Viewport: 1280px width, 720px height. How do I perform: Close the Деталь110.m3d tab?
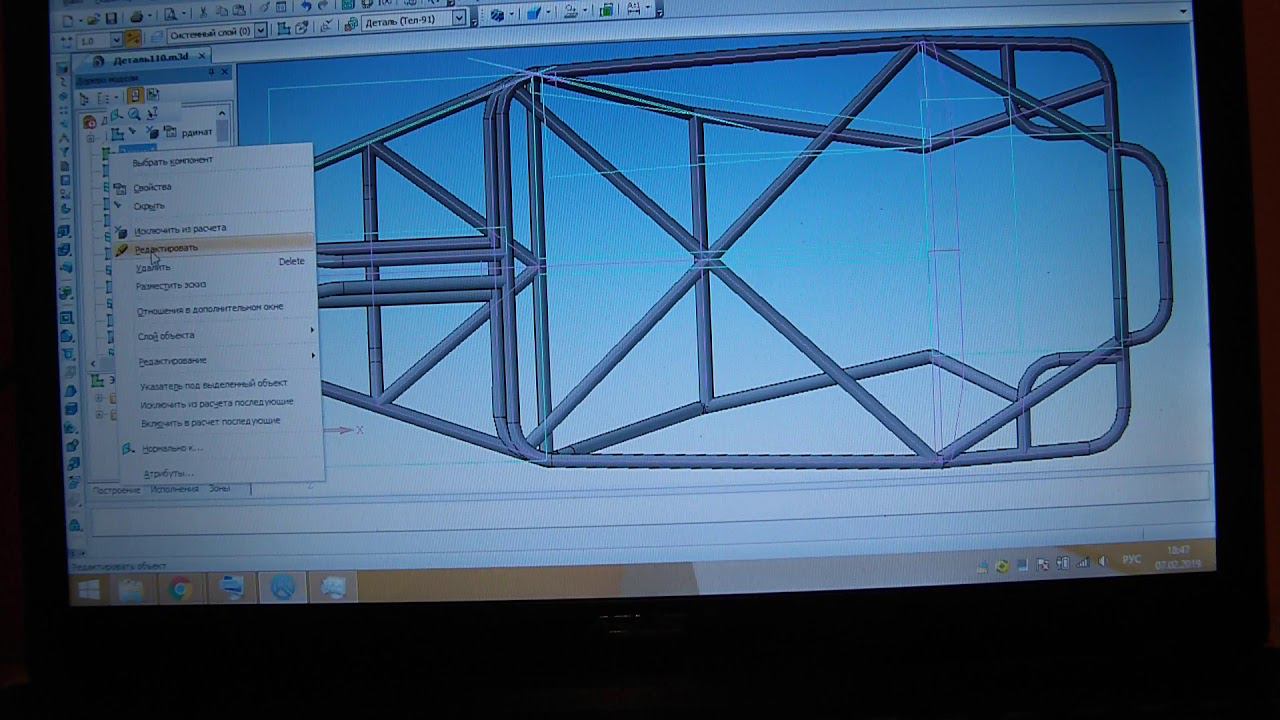pos(201,57)
